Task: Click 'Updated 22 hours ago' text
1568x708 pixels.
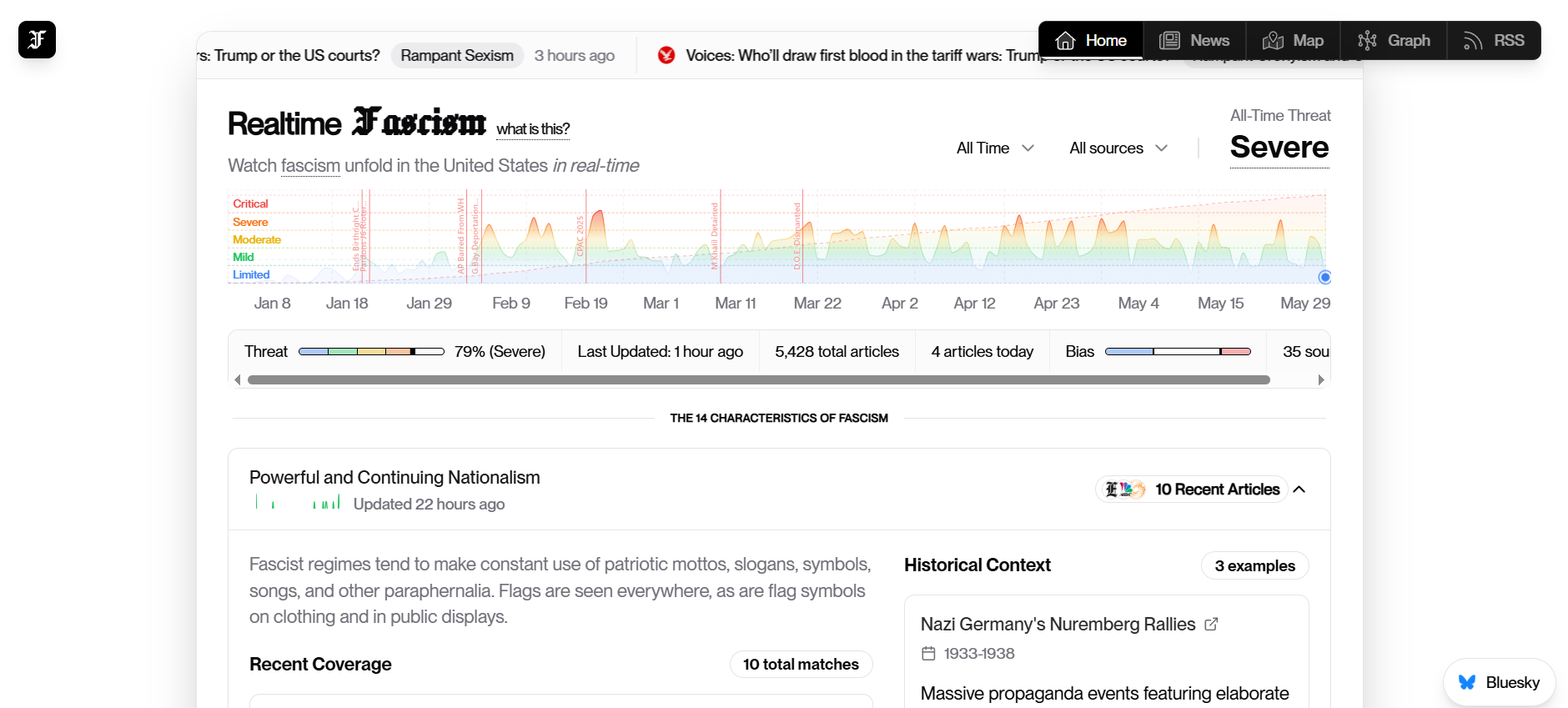Action: tap(429, 504)
